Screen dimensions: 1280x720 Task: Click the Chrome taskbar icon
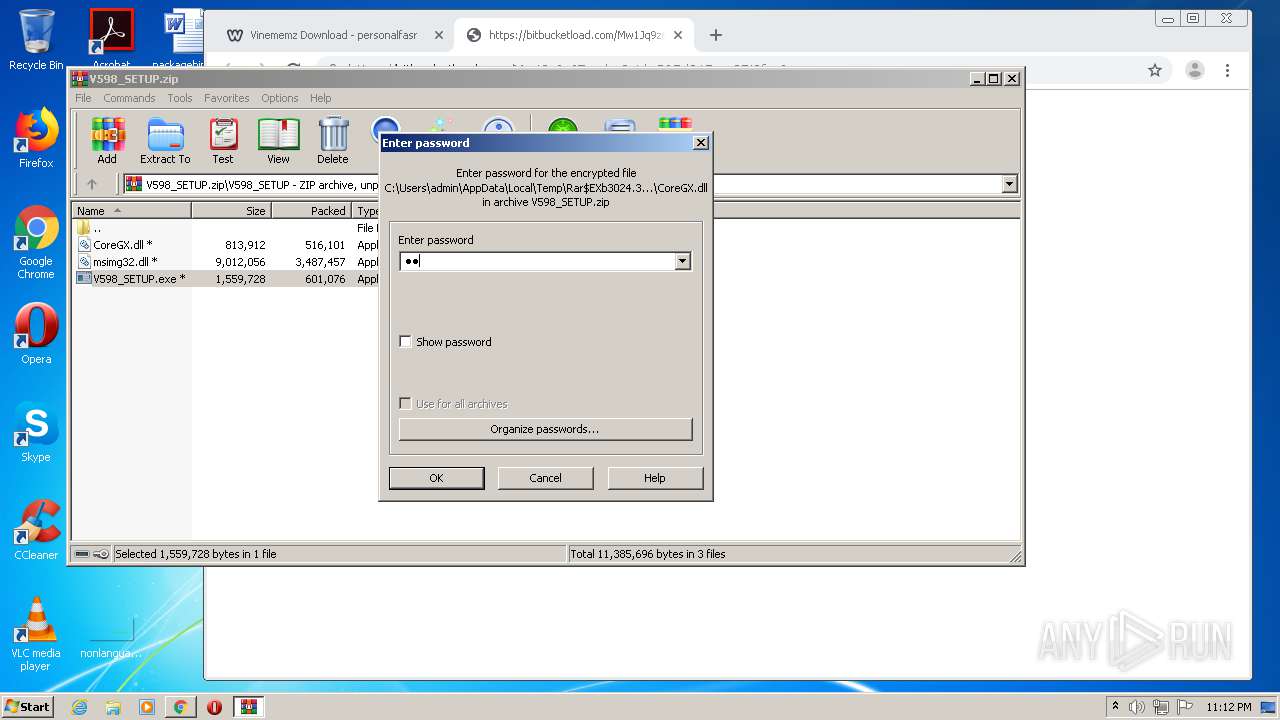[180, 707]
